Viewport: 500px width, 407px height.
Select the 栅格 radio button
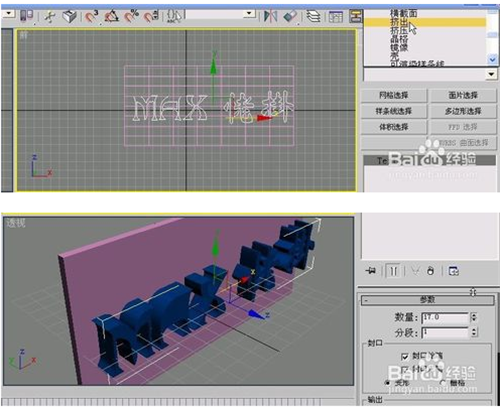point(444,383)
